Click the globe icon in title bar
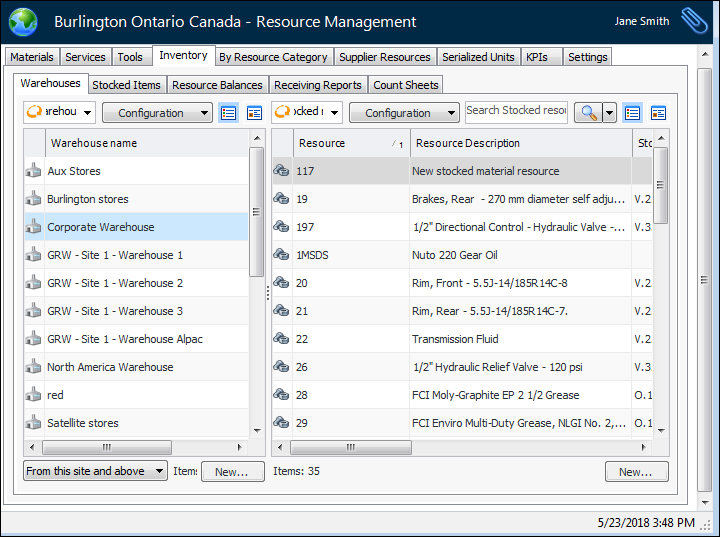The image size is (720, 537). click(22, 21)
